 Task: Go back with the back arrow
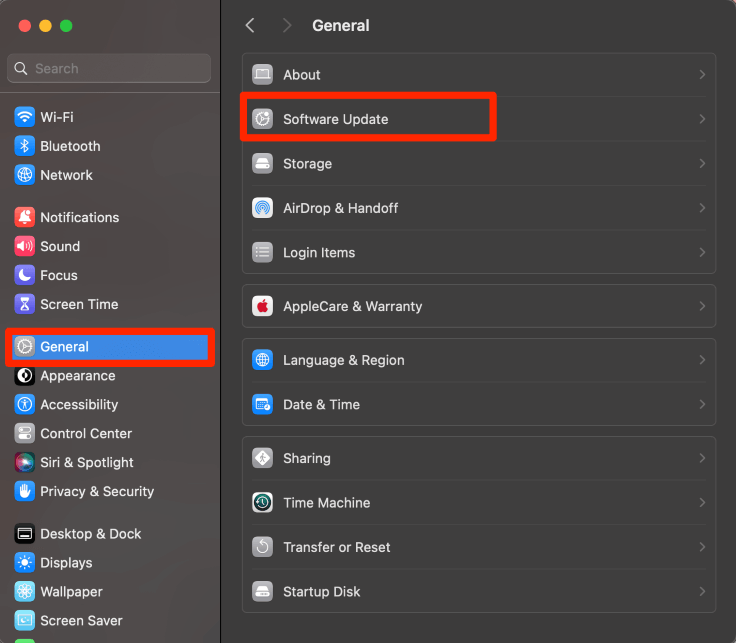point(250,26)
